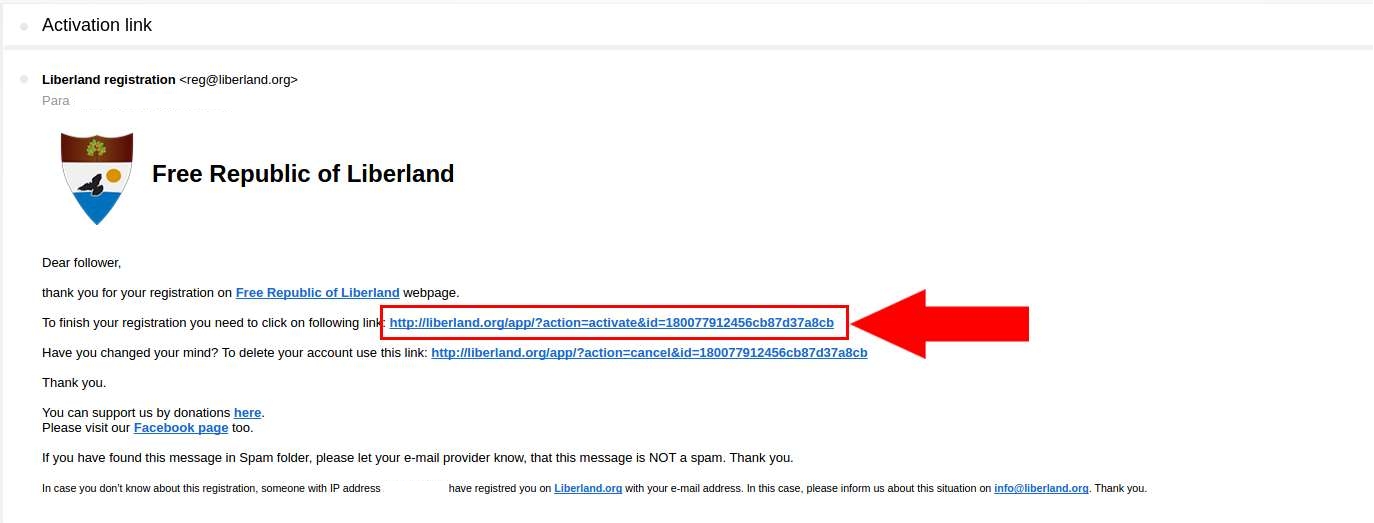Click the 'Dear follower,' greeting text
Image resolution: width=1374 pixels, height=523 pixels.
pos(81,262)
